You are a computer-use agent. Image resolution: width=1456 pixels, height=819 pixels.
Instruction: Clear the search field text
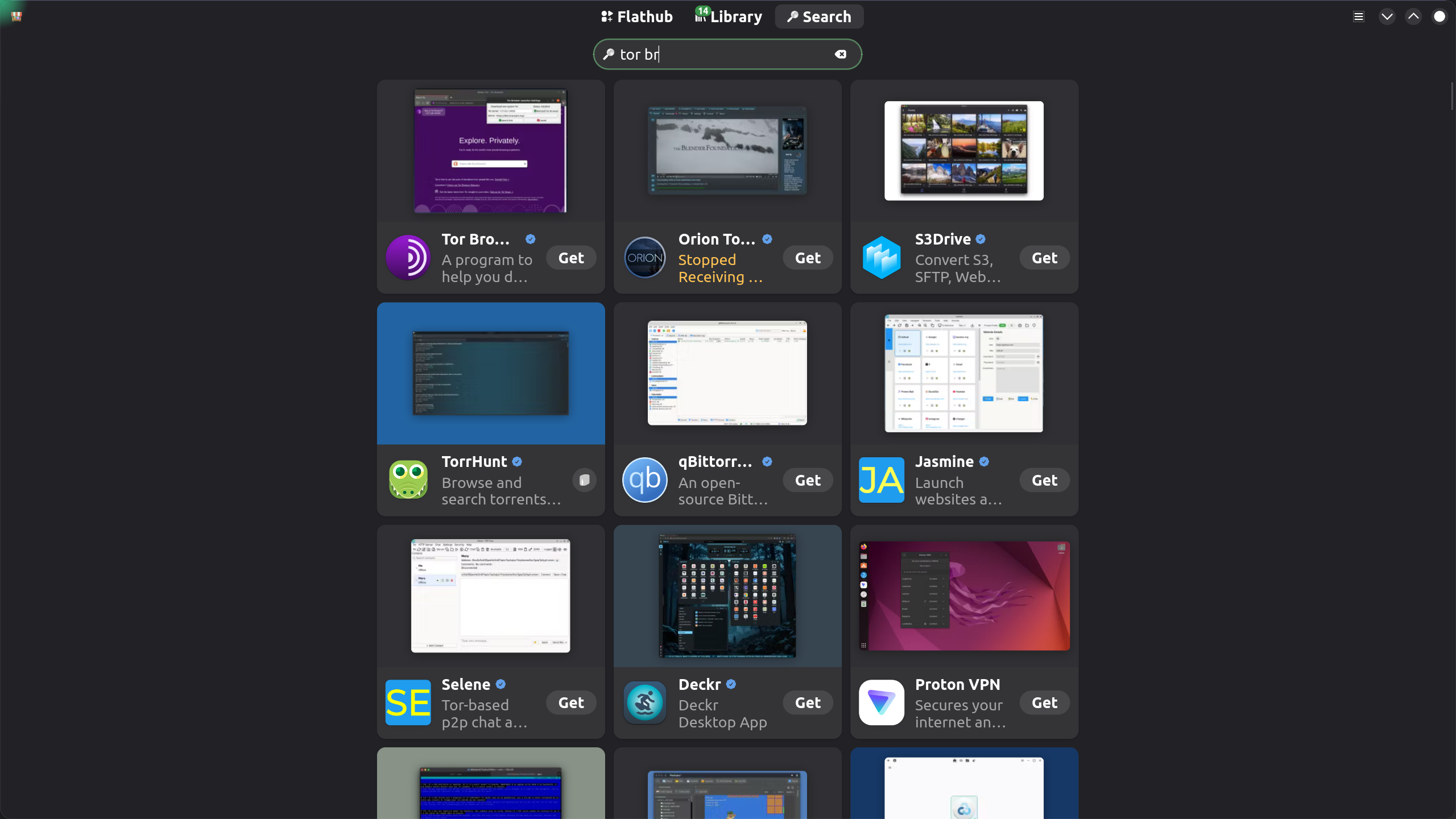(x=841, y=54)
